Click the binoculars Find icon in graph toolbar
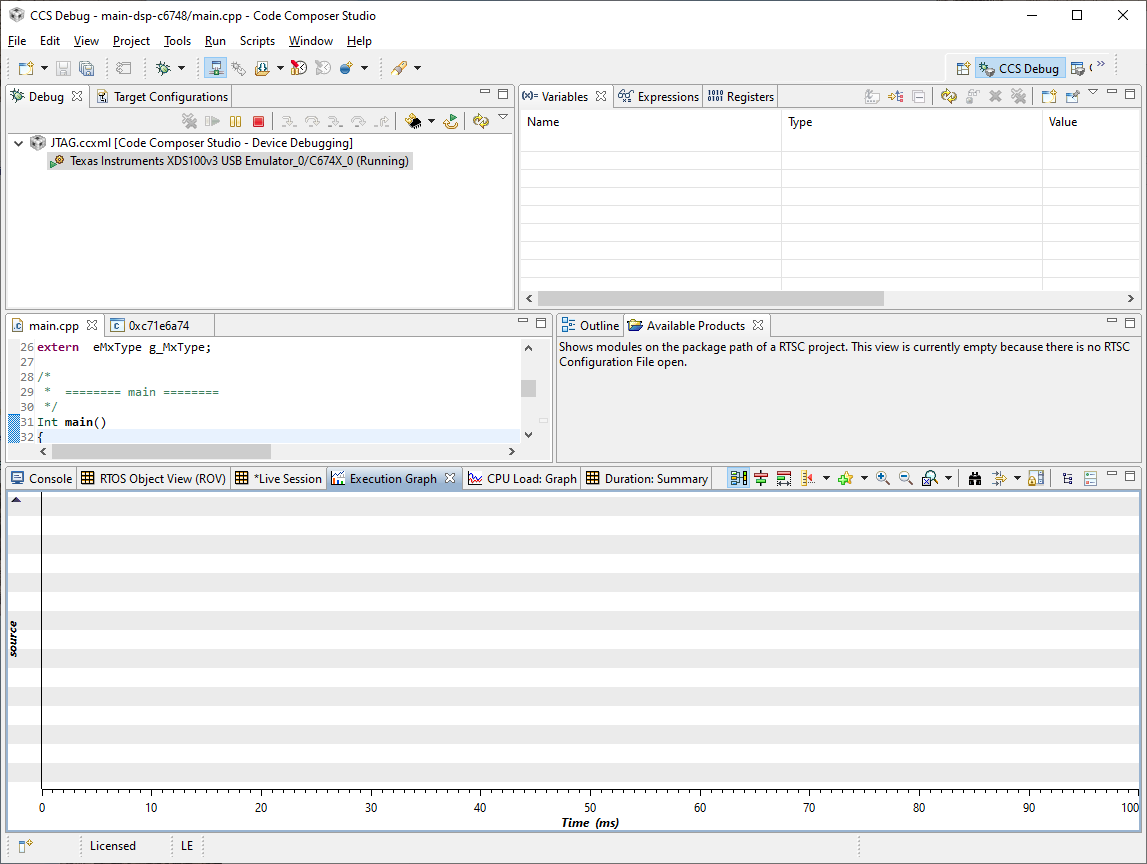 (974, 478)
